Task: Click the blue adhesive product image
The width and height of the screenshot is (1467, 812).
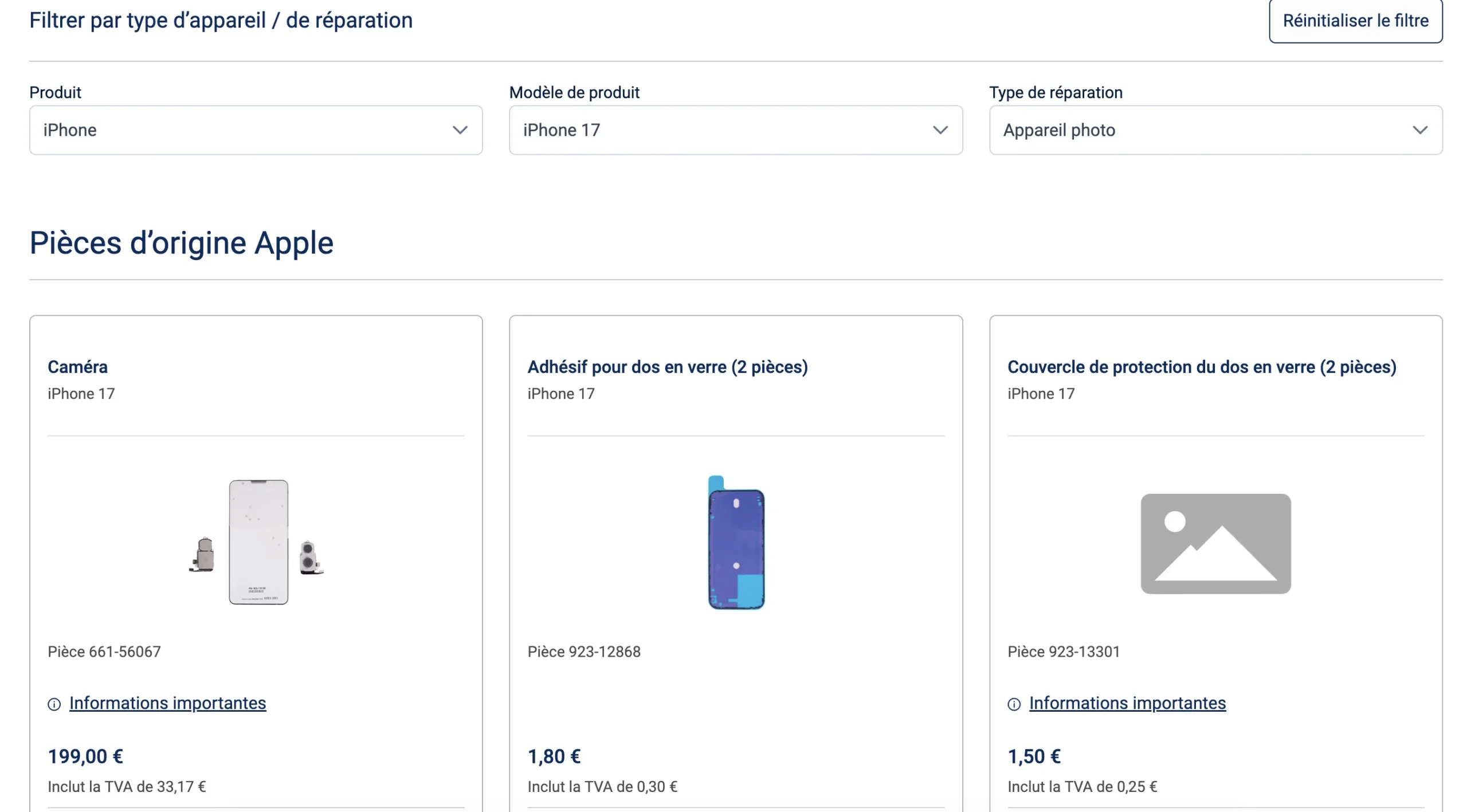Action: (736, 542)
